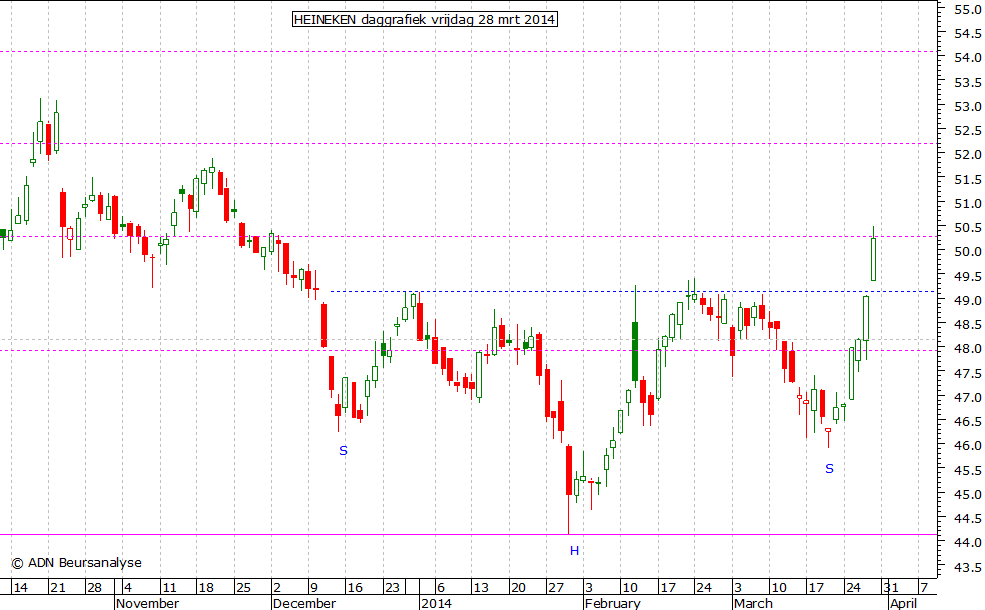Click the "November" month label
Screen dimensions: 985x610
(148, 603)
